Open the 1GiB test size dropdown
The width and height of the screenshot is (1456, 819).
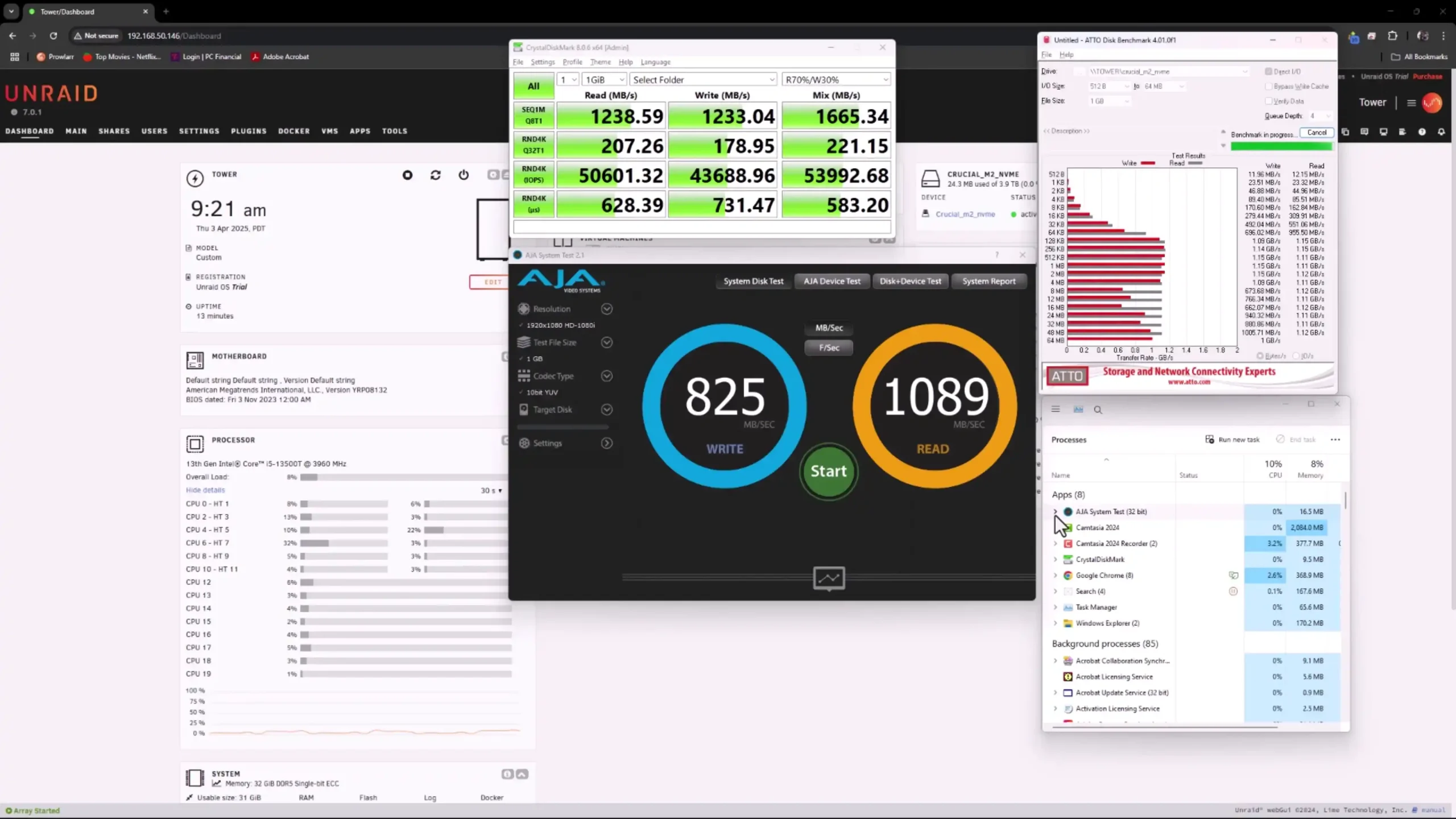605,80
